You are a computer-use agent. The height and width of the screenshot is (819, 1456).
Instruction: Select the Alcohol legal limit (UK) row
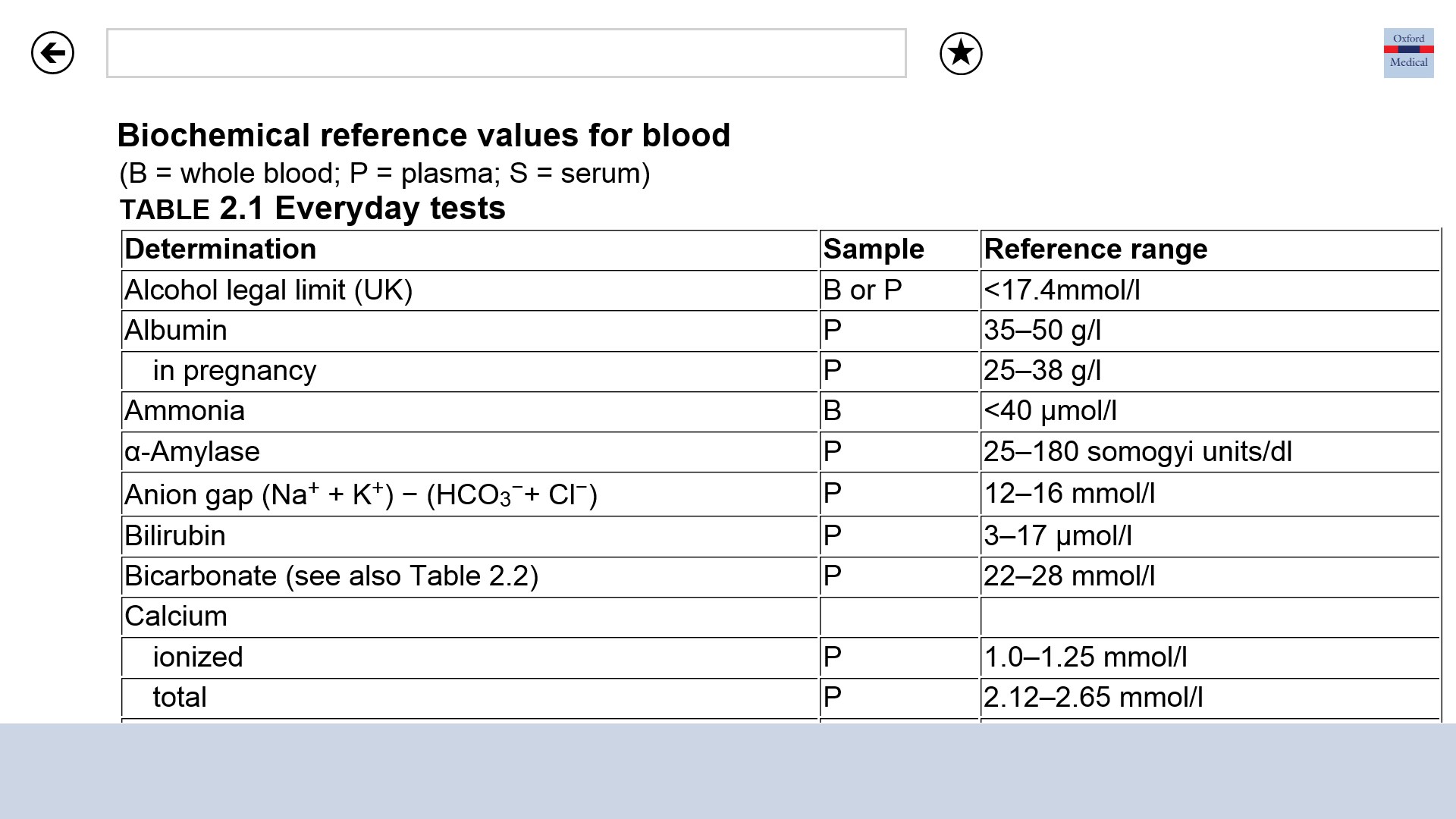(x=268, y=290)
